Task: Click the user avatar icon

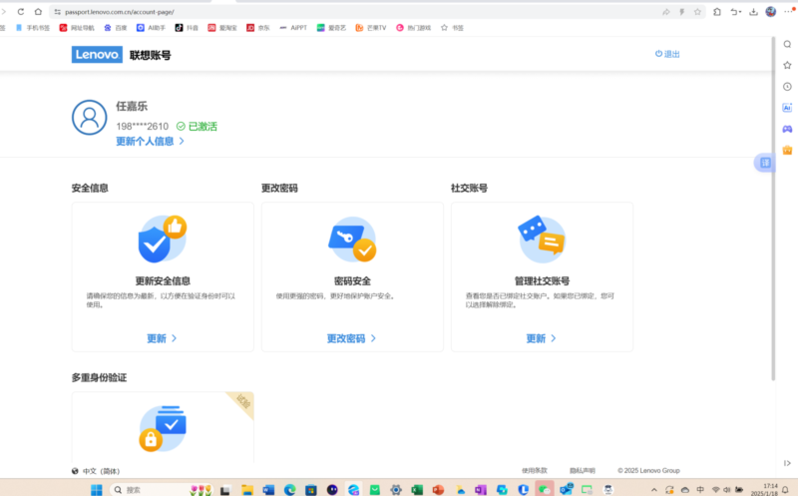Action: (x=89, y=118)
